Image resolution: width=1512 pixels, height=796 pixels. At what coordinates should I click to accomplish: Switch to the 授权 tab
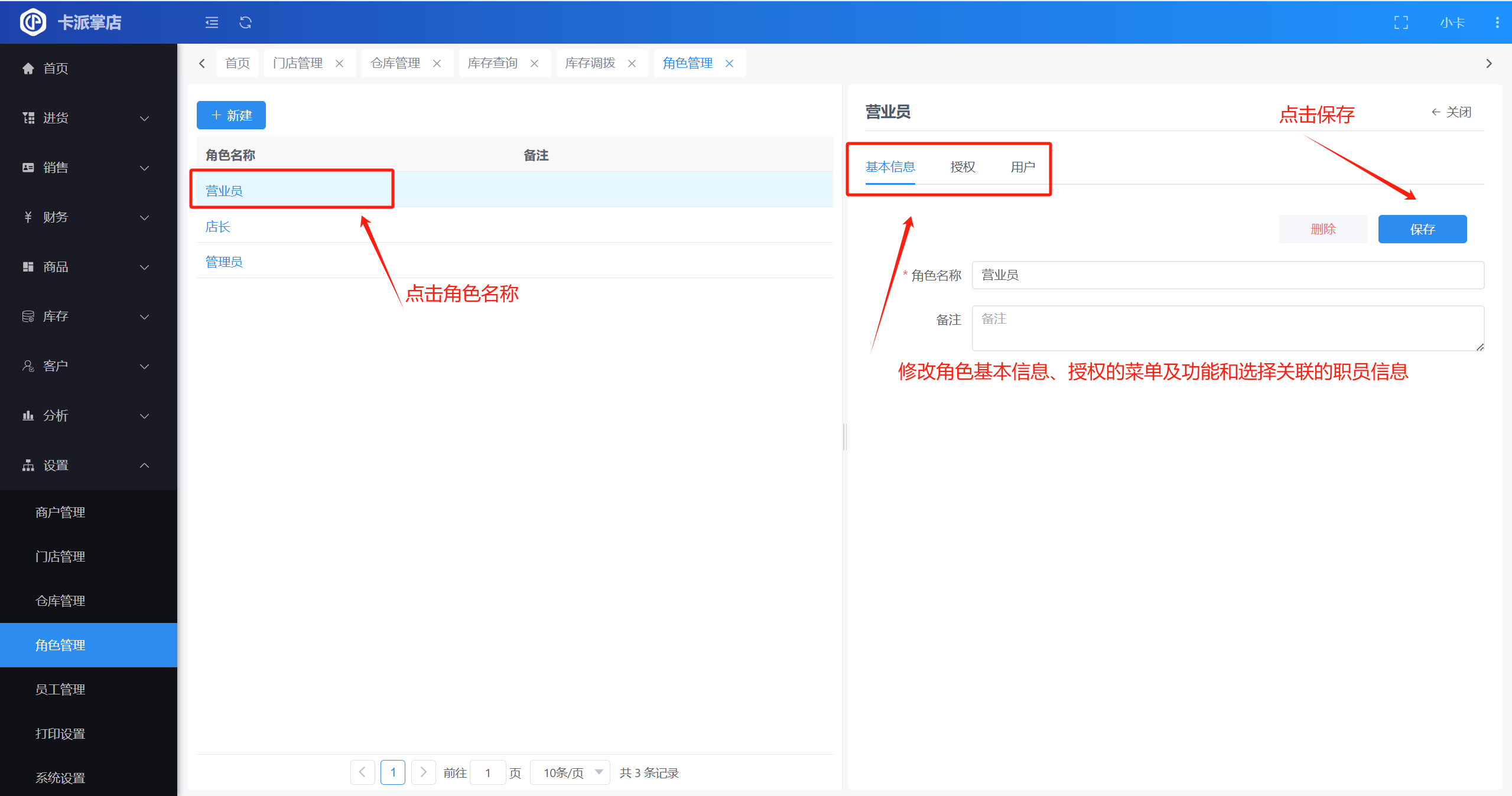[963, 167]
